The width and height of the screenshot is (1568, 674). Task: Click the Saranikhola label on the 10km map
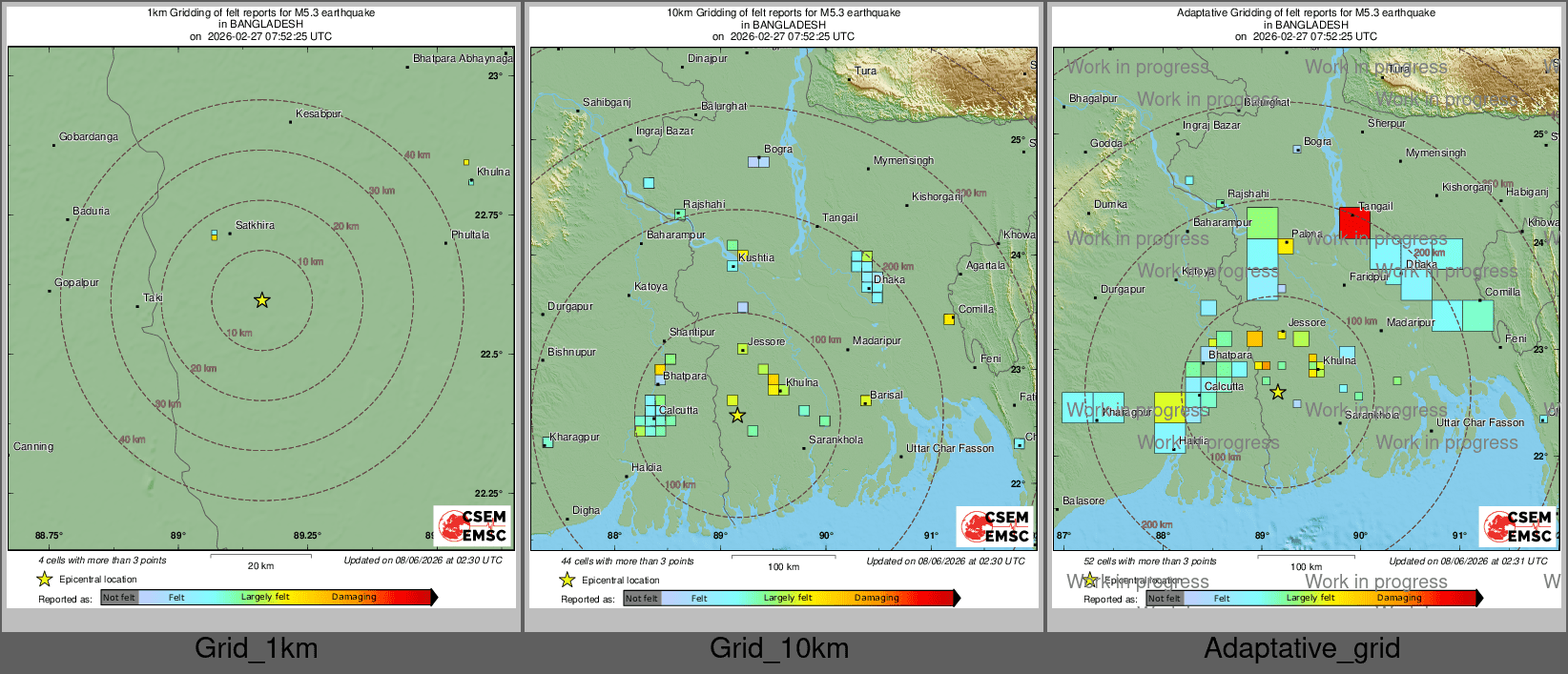[x=836, y=439]
